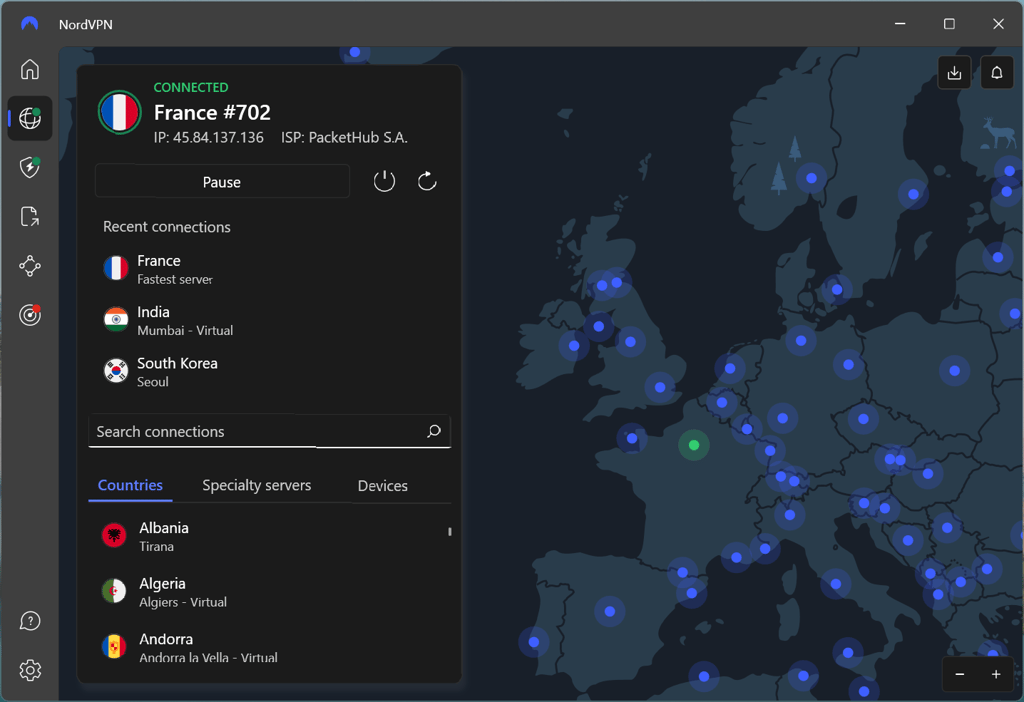Select Andorra la Vella Virtual entry
This screenshot has width=1024, height=702.
click(x=268, y=647)
